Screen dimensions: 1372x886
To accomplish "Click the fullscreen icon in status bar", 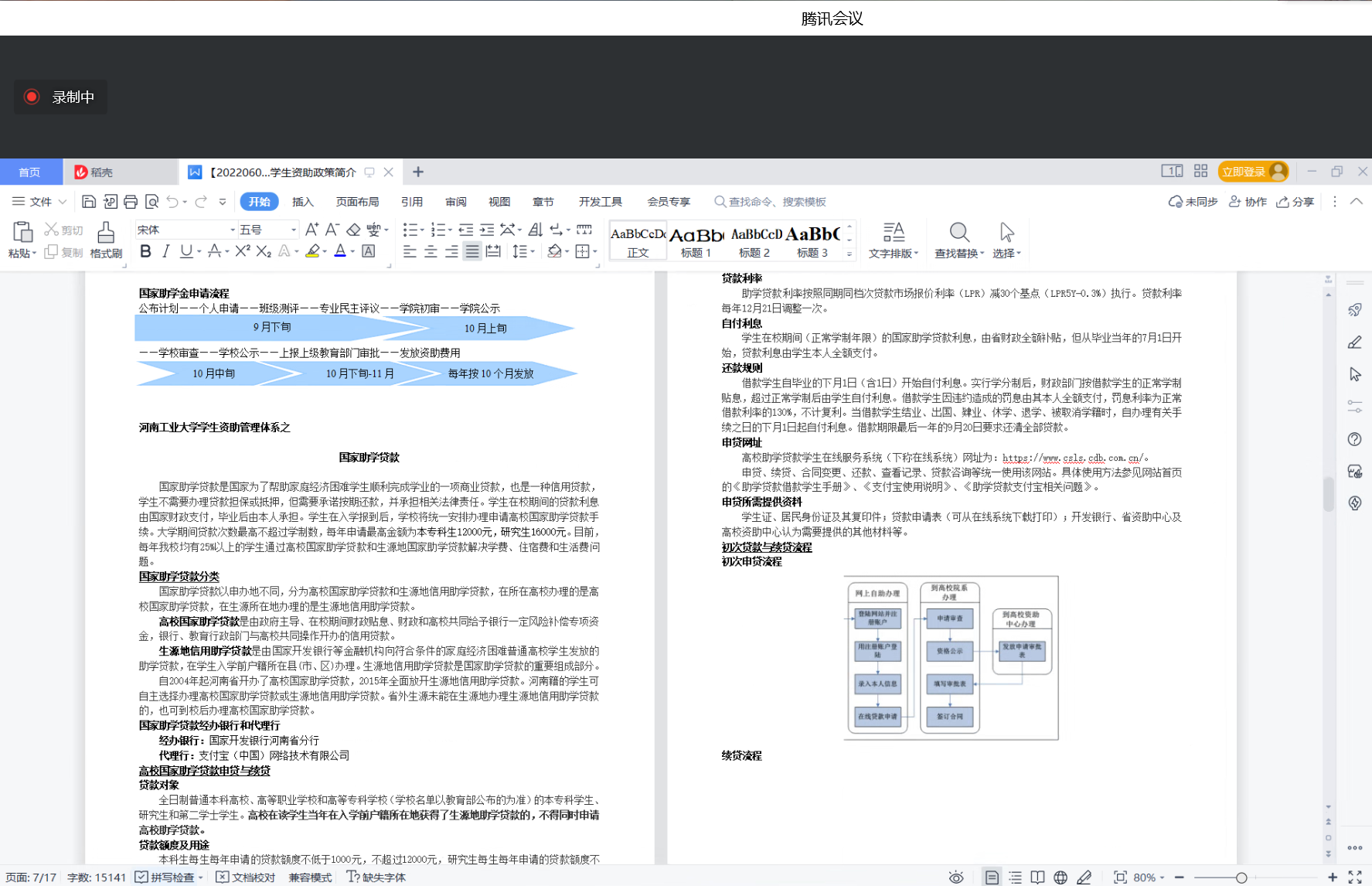I will point(1355,877).
